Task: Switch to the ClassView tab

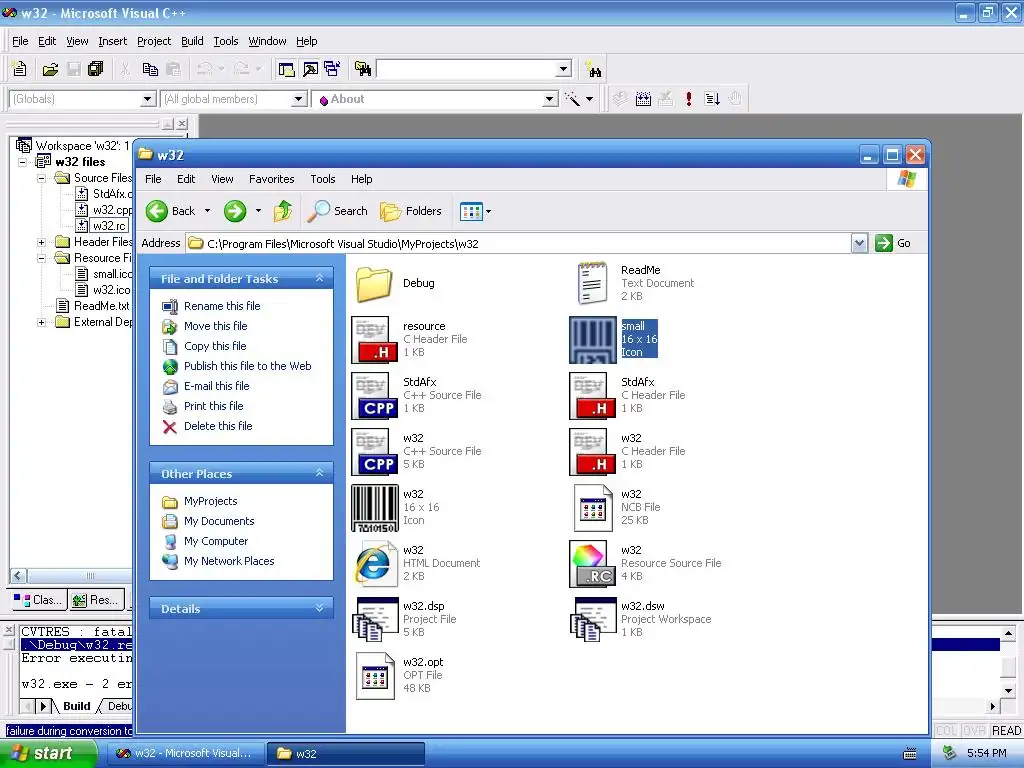Action: click(x=38, y=600)
